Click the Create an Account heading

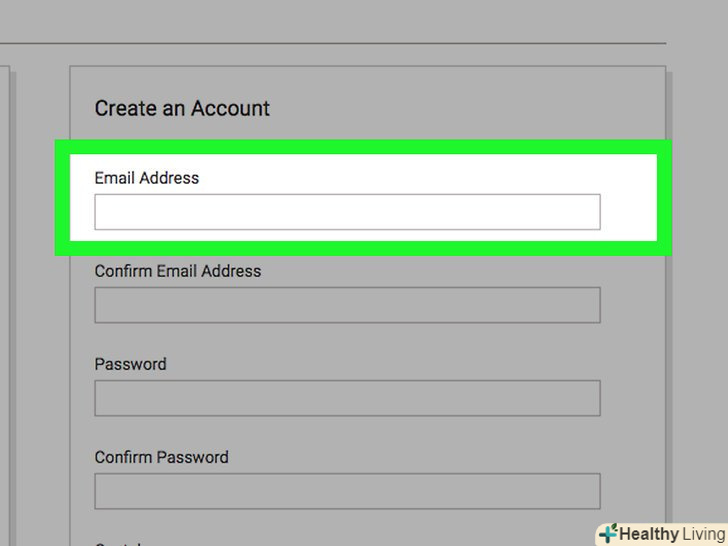tap(182, 108)
